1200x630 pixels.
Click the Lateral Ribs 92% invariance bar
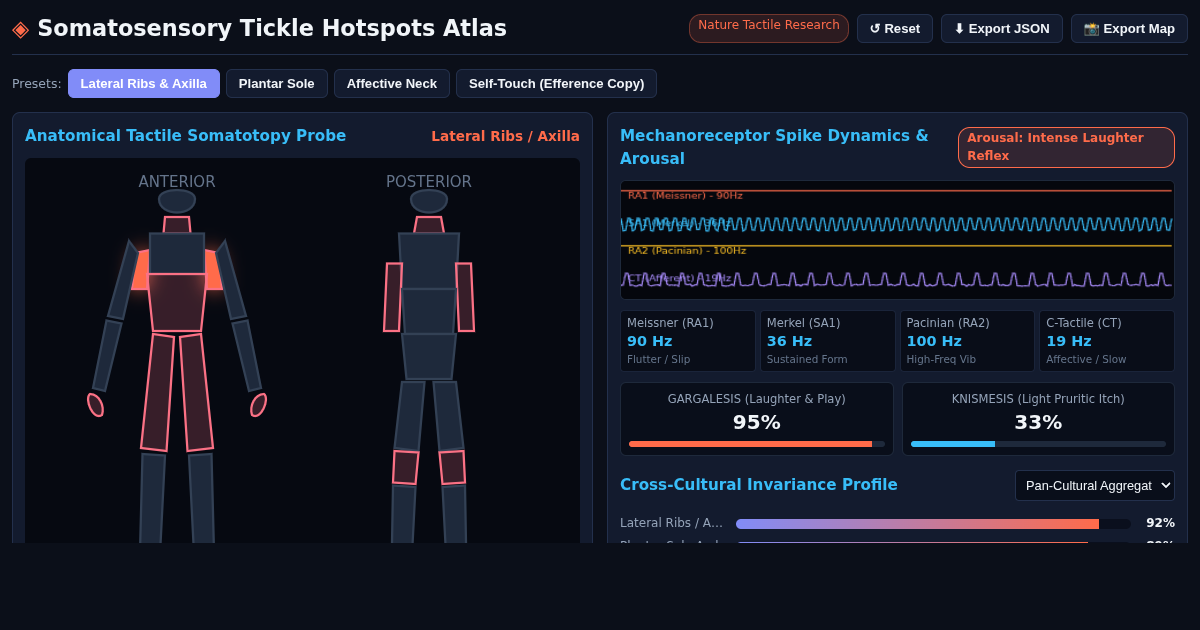coord(933,523)
